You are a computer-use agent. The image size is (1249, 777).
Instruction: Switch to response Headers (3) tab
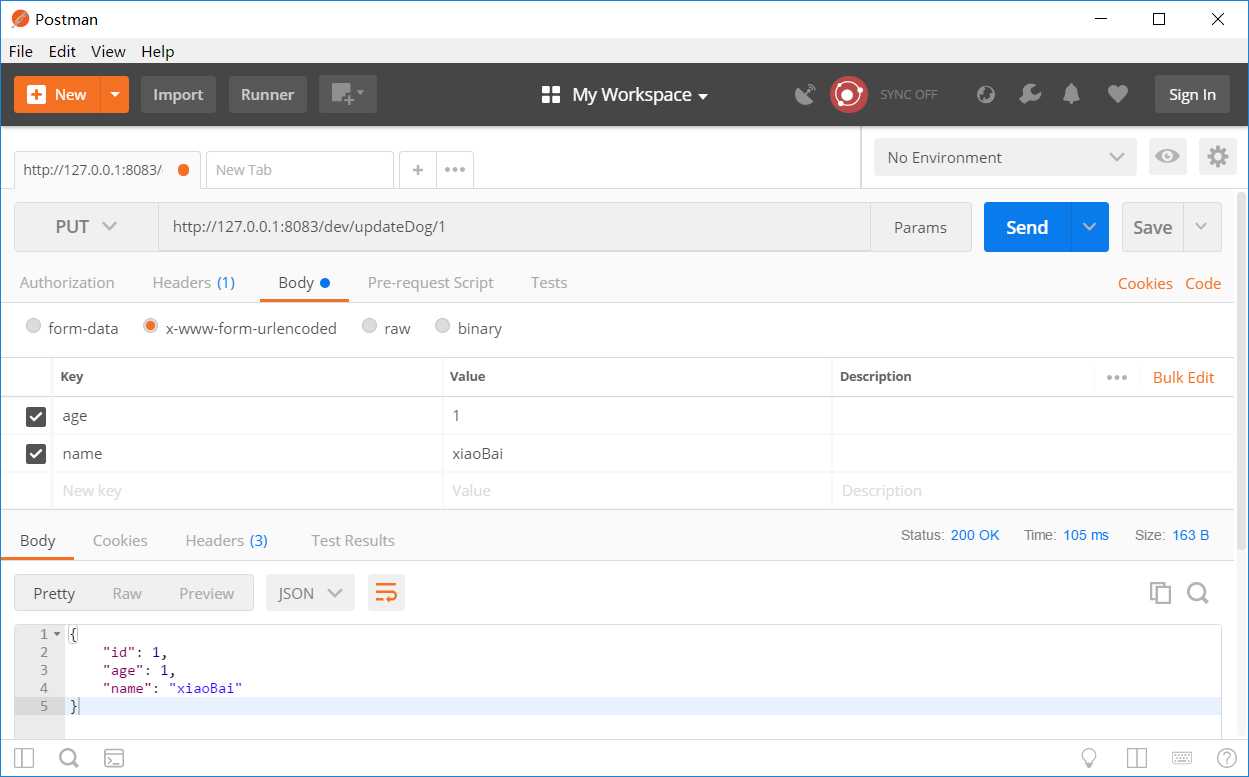pyautogui.click(x=226, y=540)
